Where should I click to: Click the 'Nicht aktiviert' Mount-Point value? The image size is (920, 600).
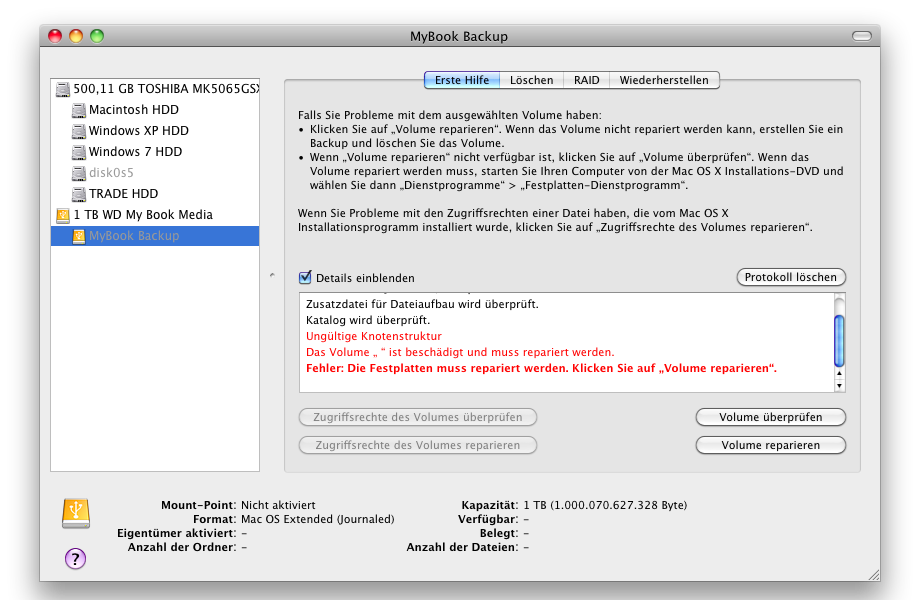tap(278, 505)
